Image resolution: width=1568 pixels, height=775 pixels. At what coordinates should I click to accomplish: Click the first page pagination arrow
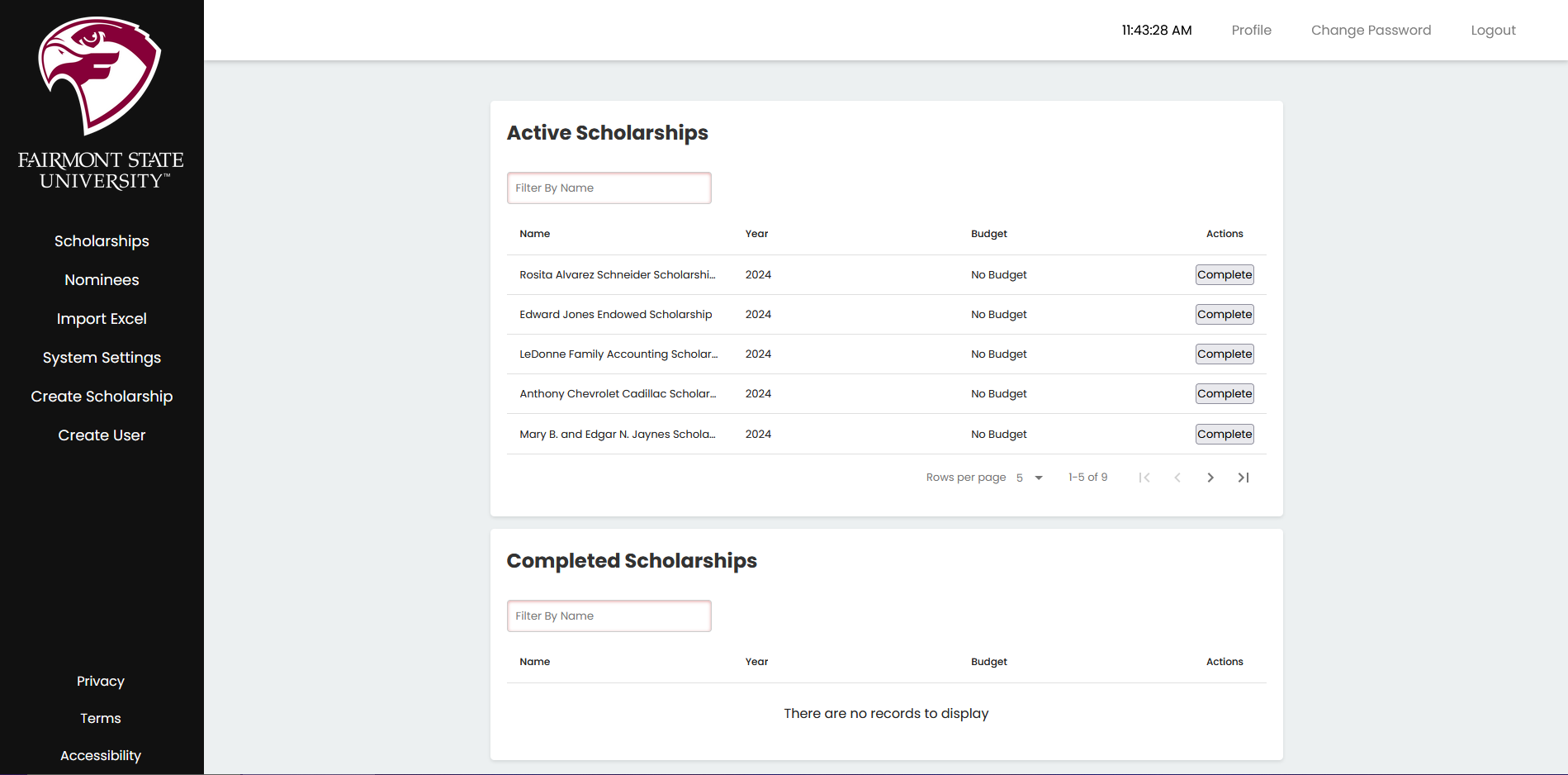pyautogui.click(x=1144, y=478)
